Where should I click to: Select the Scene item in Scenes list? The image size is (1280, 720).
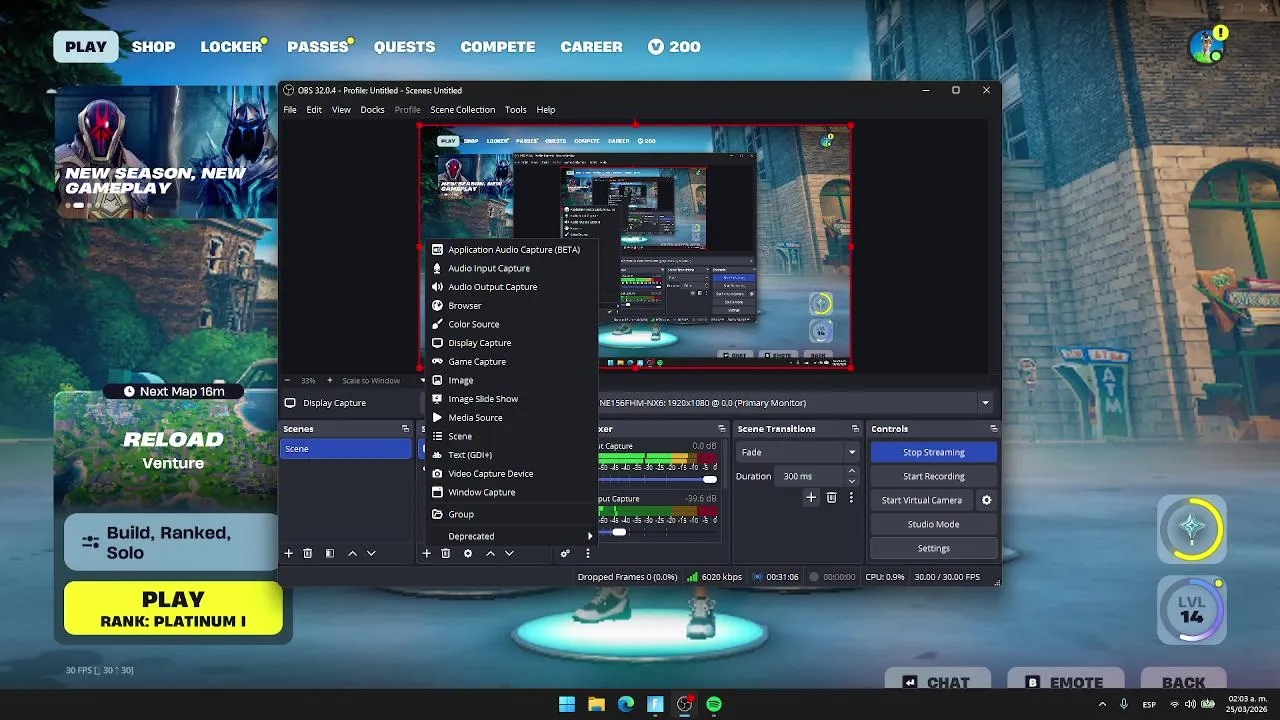(346, 449)
